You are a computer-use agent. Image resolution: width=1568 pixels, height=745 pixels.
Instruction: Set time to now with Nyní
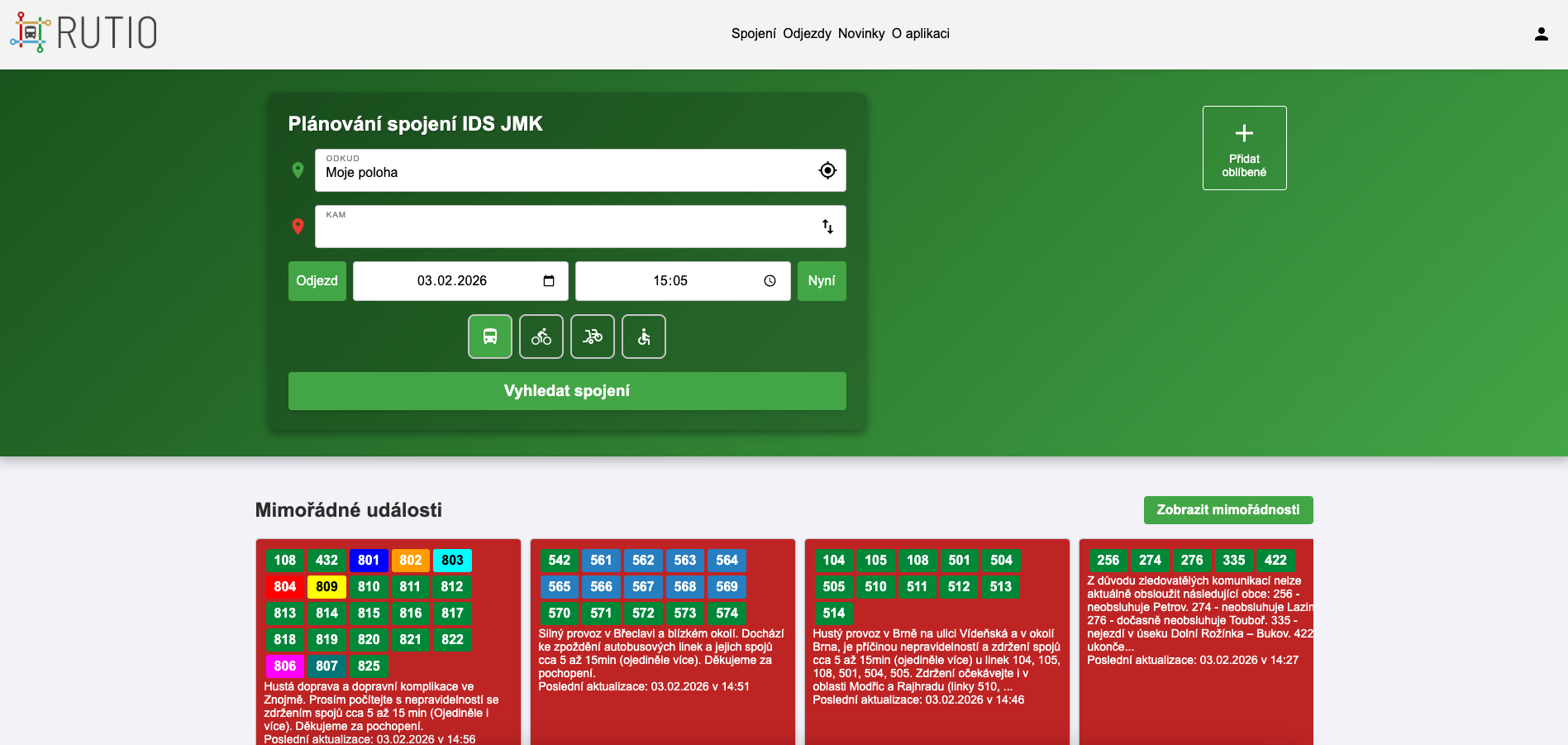[821, 281]
